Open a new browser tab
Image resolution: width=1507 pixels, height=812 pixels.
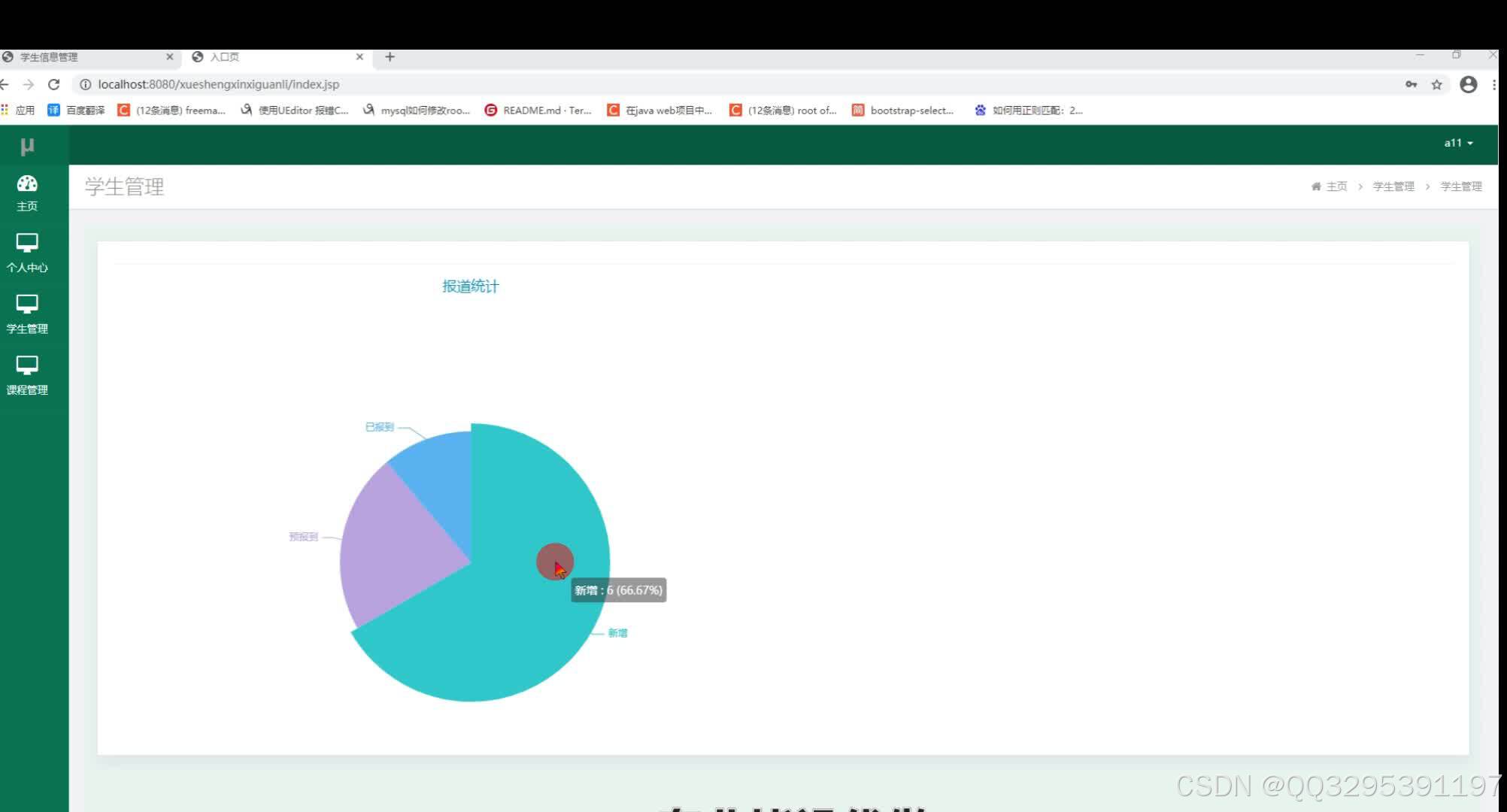[x=390, y=56]
